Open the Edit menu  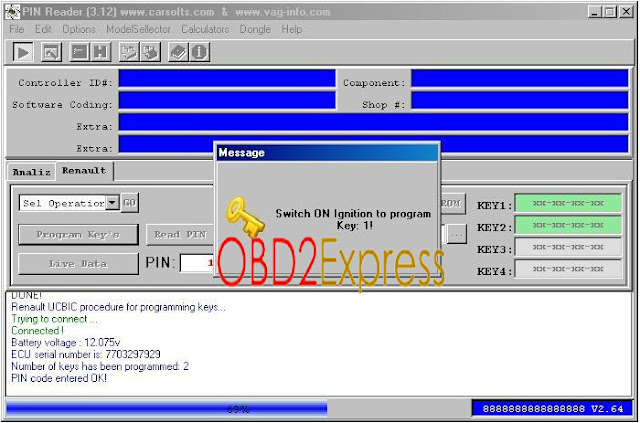click(x=43, y=29)
